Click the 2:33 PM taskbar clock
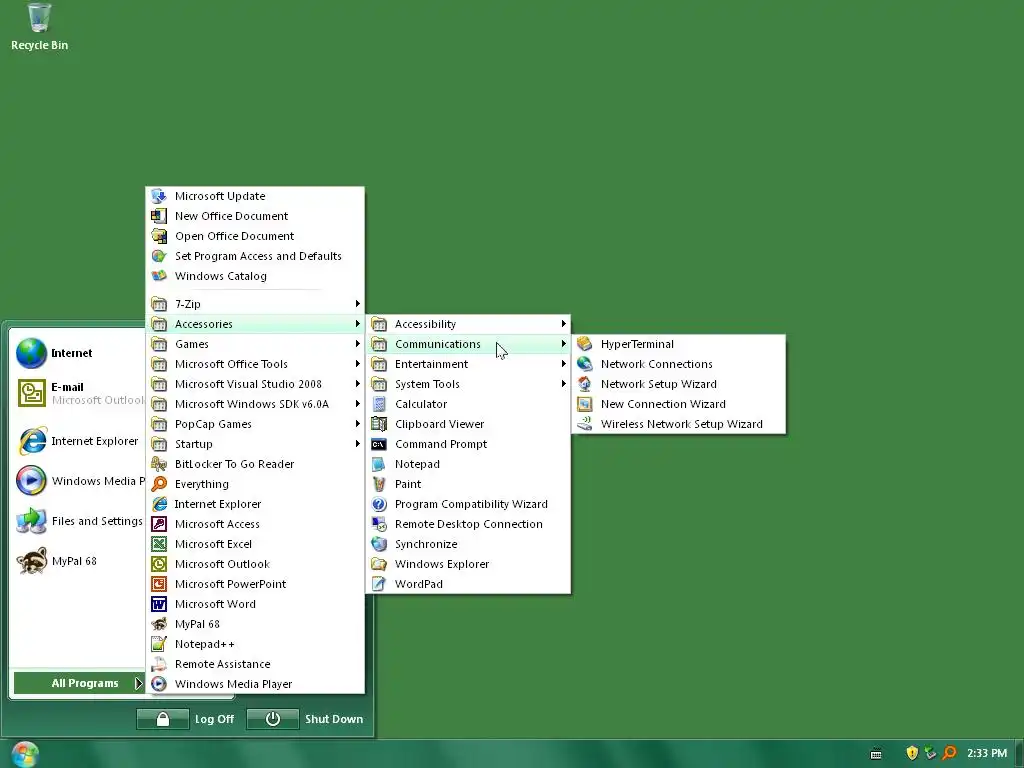The width and height of the screenshot is (1024, 768). (x=987, y=753)
